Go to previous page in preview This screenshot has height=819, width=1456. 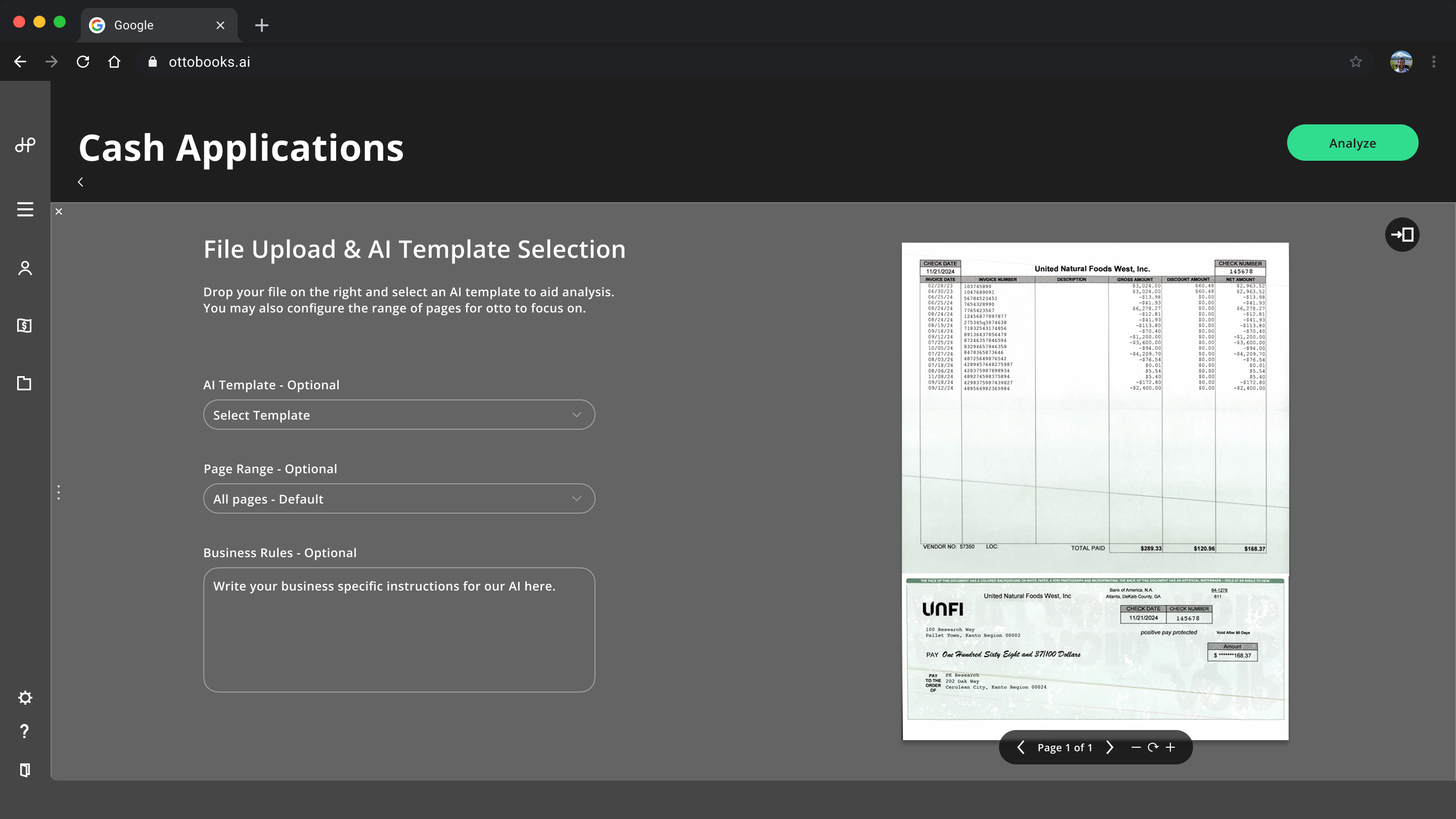pyautogui.click(x=1021, y=747)
